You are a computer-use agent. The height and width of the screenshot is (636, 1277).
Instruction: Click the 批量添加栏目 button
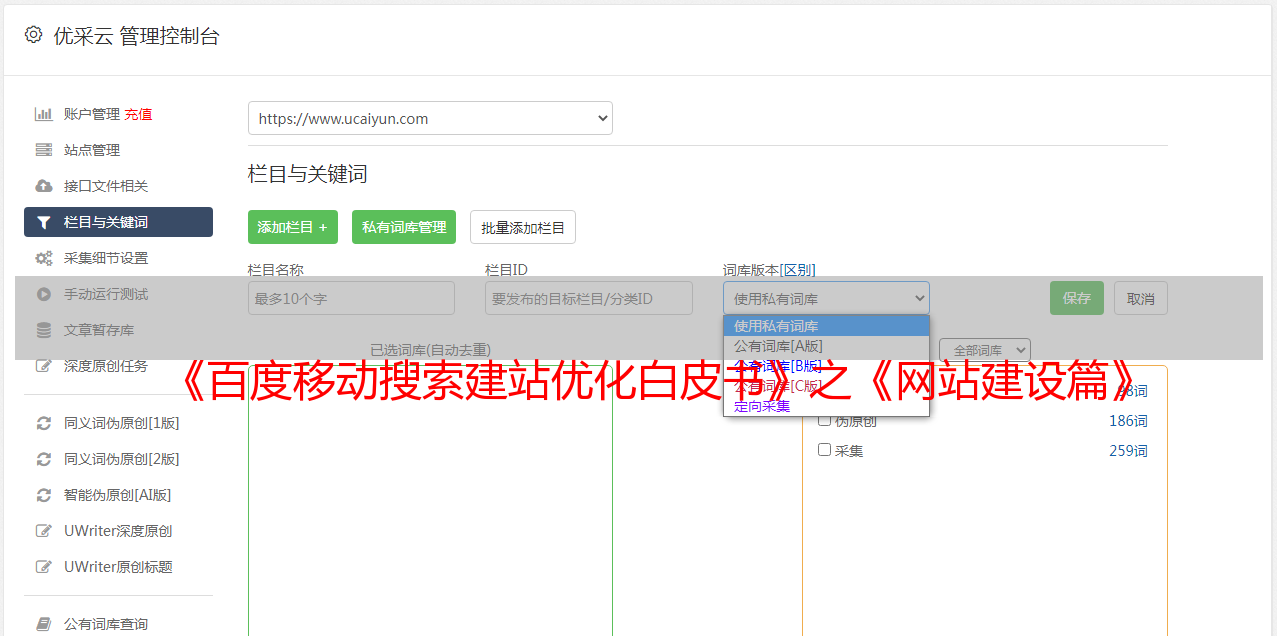(523, 227)
